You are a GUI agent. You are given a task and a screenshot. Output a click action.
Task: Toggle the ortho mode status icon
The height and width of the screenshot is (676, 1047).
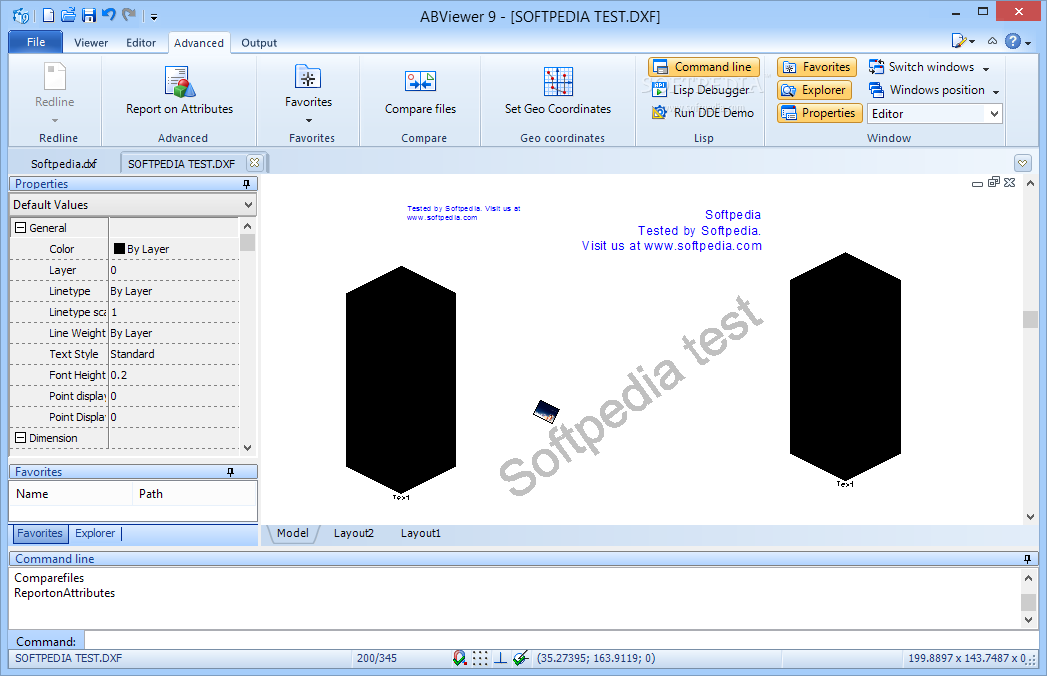[x=500, y=659]
